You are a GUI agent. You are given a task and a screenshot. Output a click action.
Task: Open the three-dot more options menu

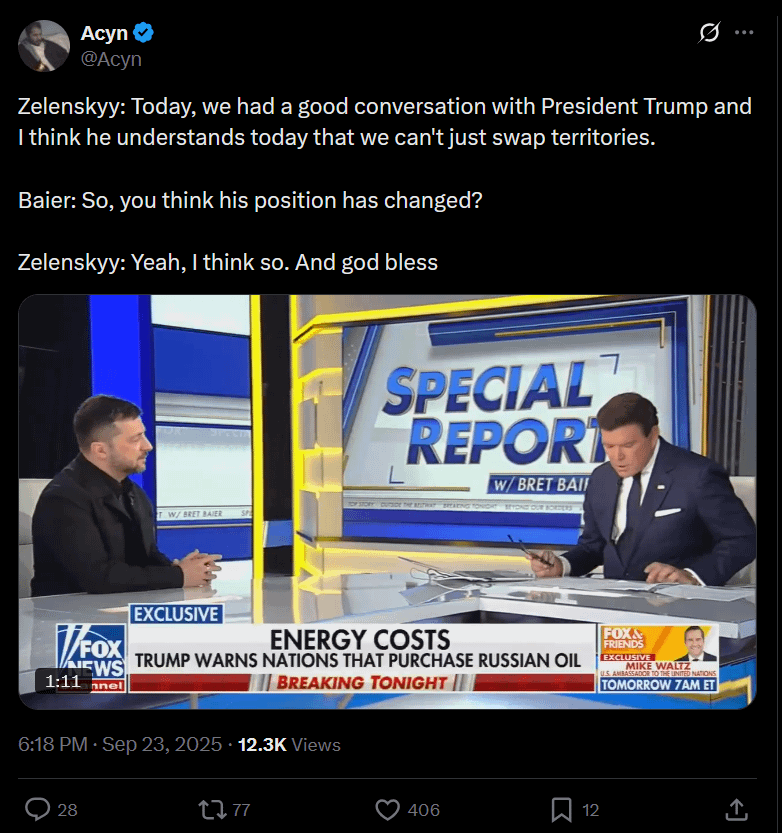click(744, 33)
